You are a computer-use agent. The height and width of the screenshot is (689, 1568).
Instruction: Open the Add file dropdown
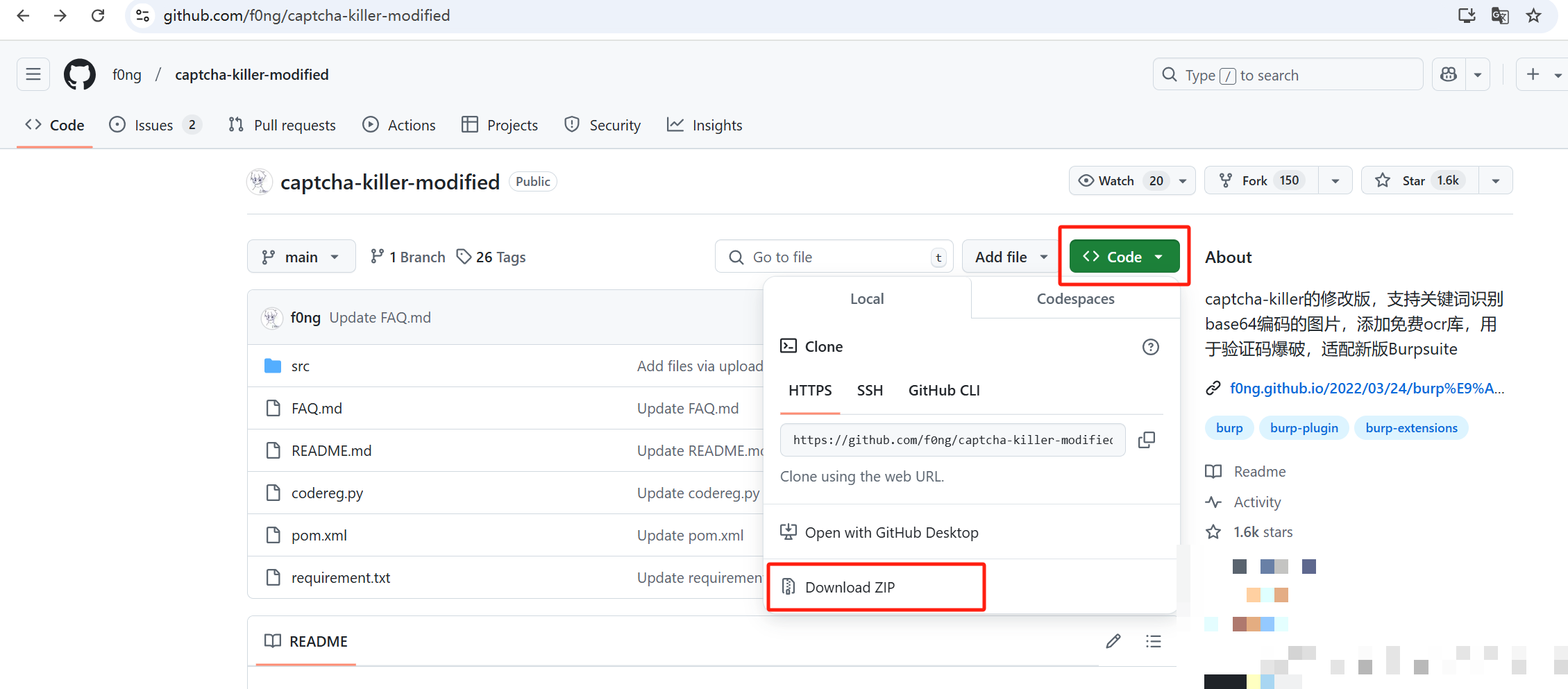pyautogui.click(x=1011, y=257)
